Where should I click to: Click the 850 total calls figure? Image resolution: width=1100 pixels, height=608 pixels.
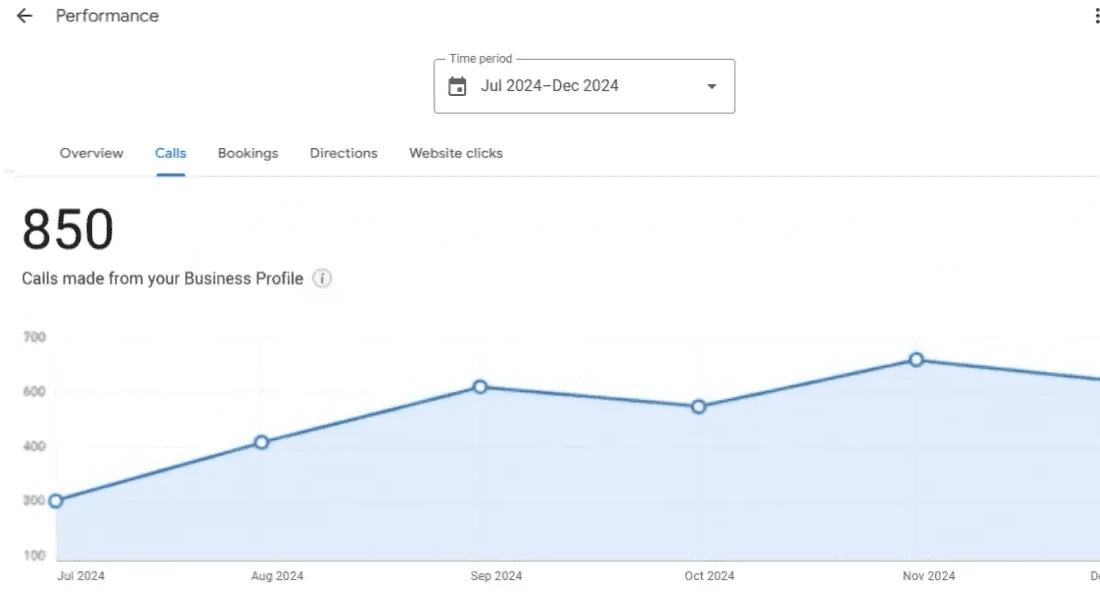click(68, 229)
